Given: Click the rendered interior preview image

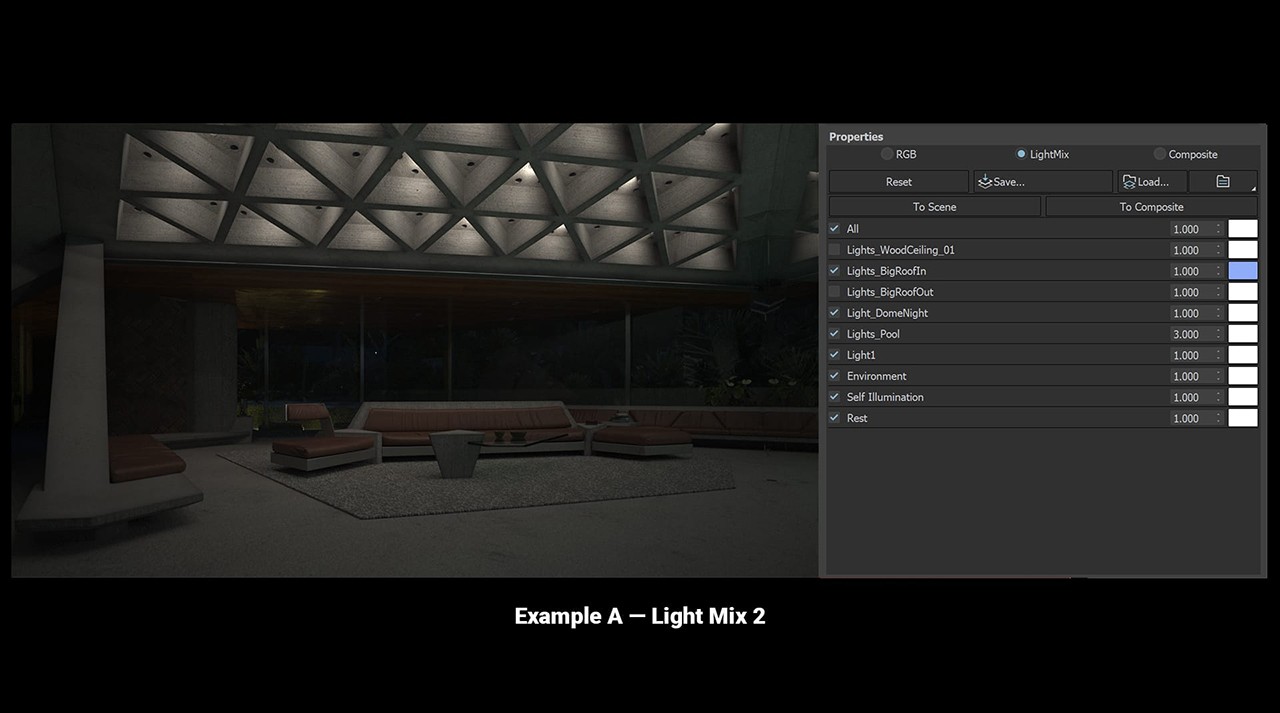Looking at the screenshot, I should (x=415, y=350).
